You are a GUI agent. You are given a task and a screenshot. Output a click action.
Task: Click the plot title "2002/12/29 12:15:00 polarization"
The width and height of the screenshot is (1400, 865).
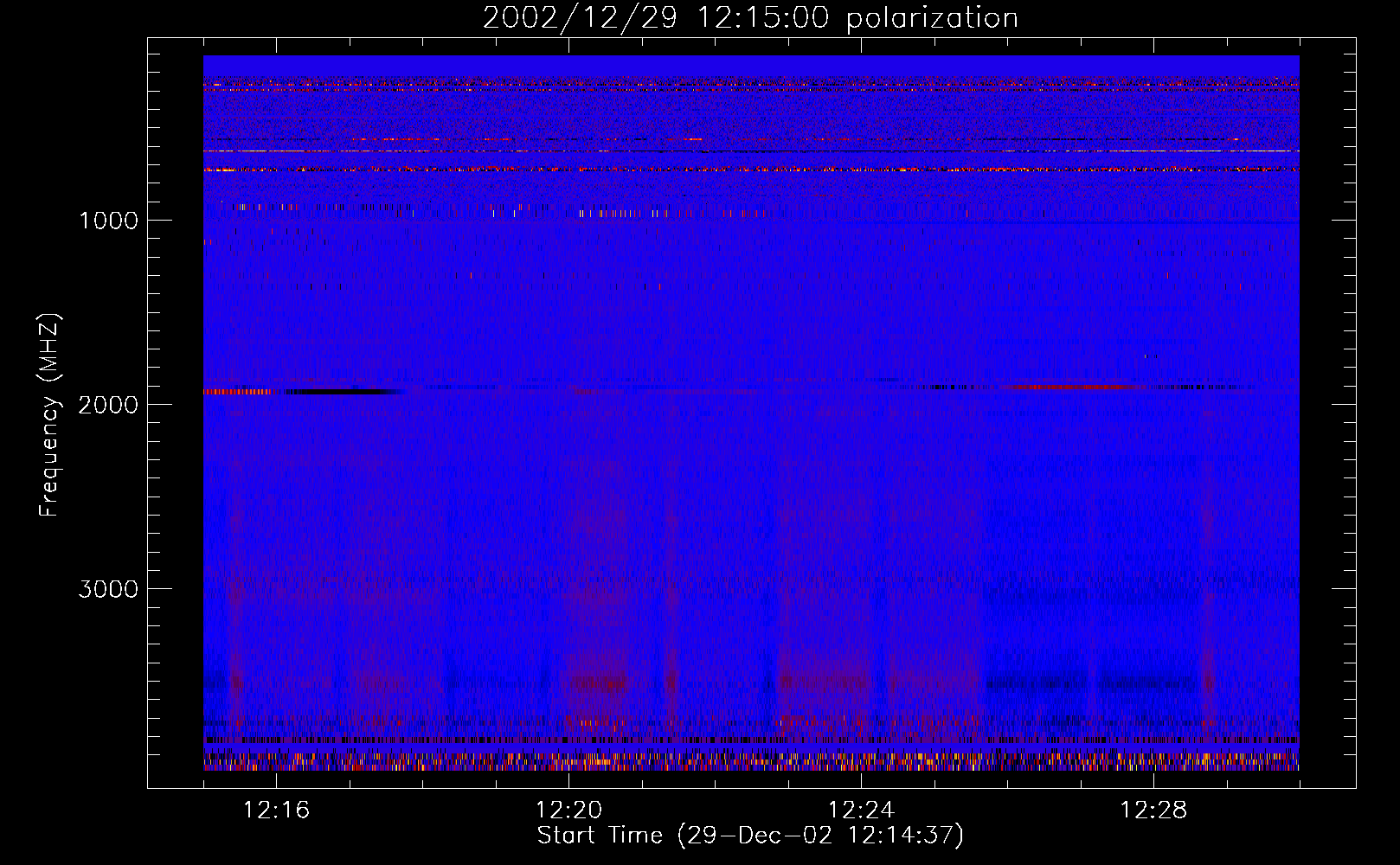[750, 17]
